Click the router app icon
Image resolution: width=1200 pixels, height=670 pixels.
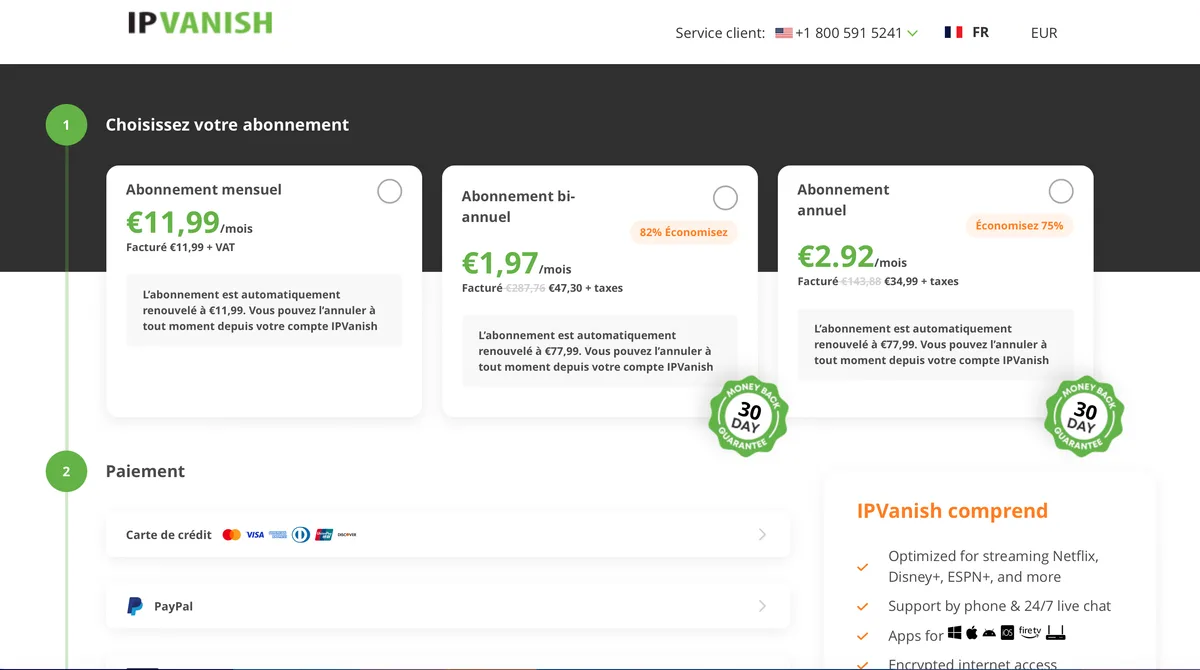(x=1056, y=633)
